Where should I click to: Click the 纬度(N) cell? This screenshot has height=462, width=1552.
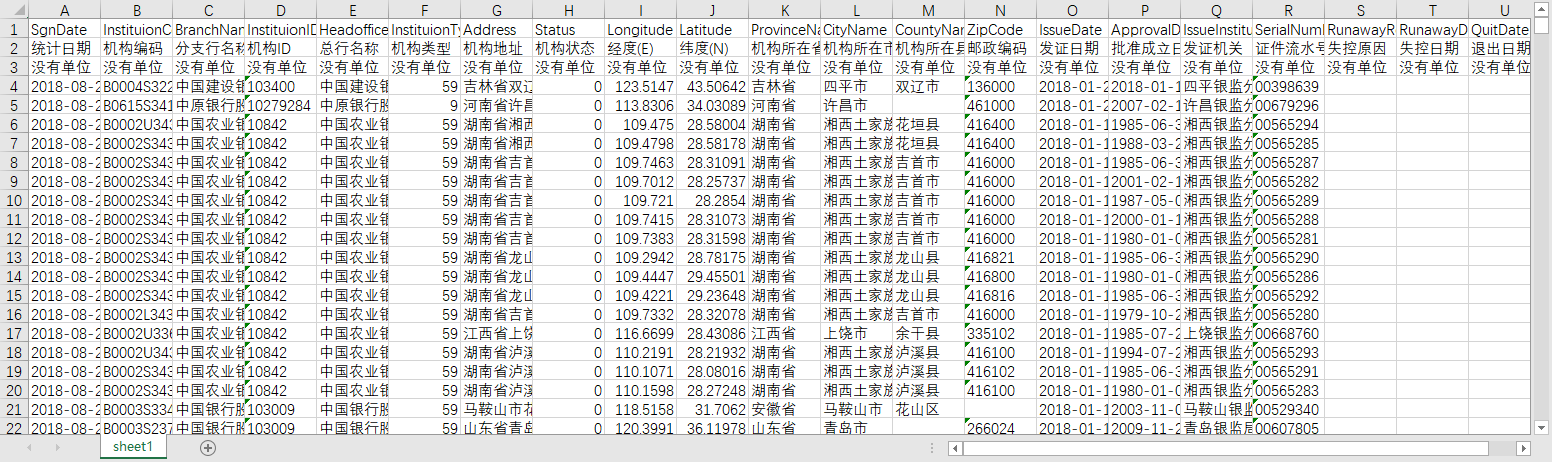(712, 49)
